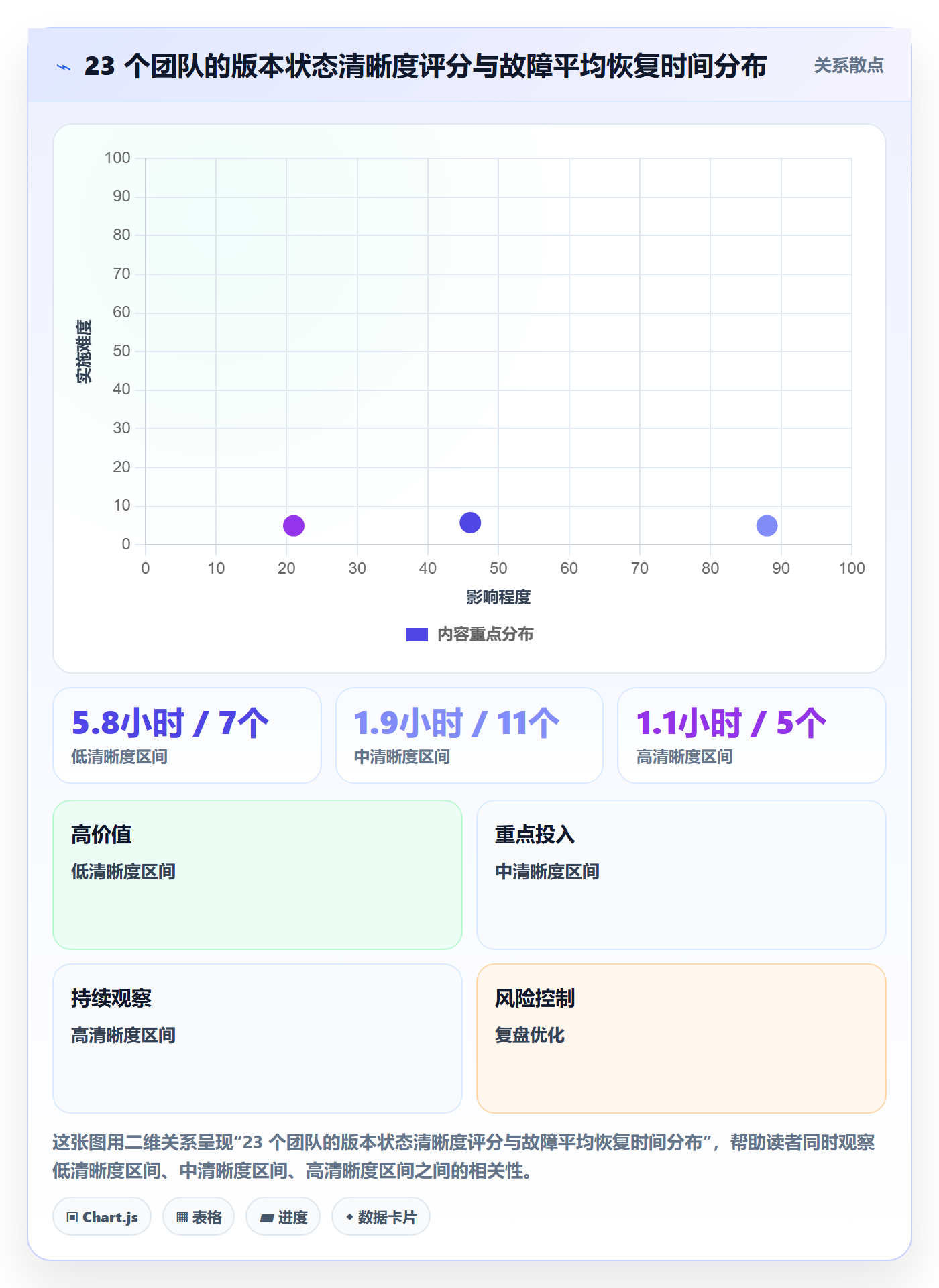Image resolution: width=939 pixels, height=1288 pixels.
Task: Select the "1.9小时 / 11个" stat value
Action: click(457, 723)
